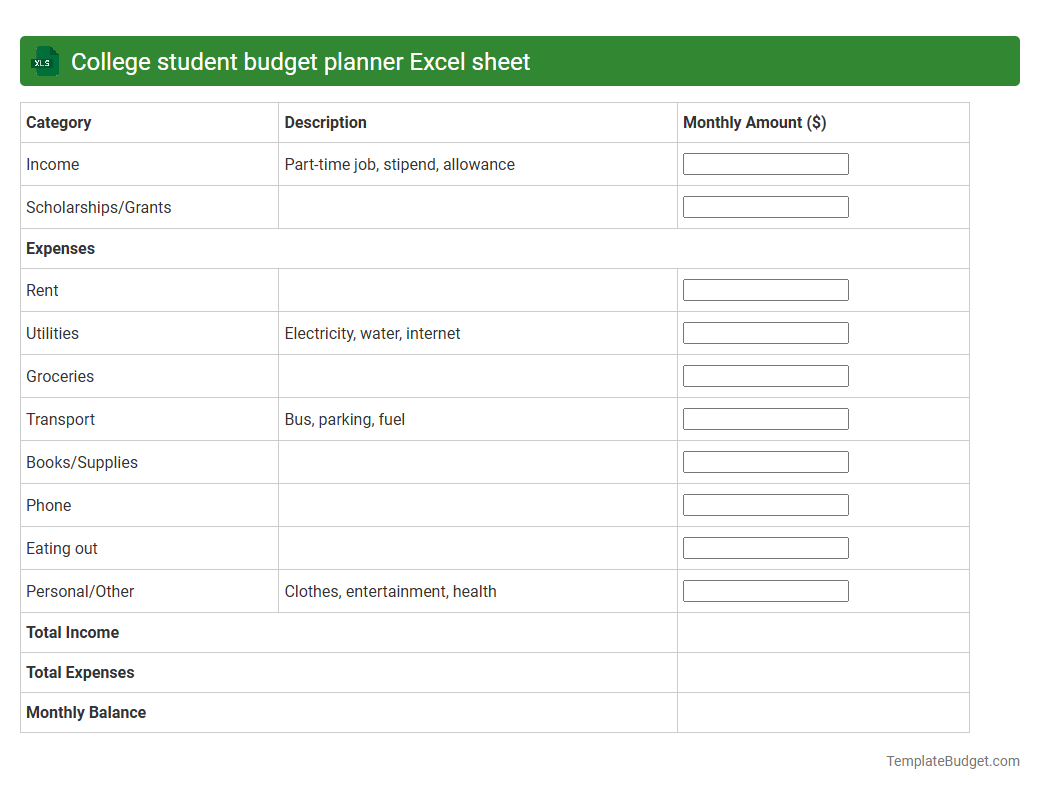Click the Scholarships/Grants amount box
Image resolution: width=1040 pixels, height=790 pixels.
click(765, 206)
